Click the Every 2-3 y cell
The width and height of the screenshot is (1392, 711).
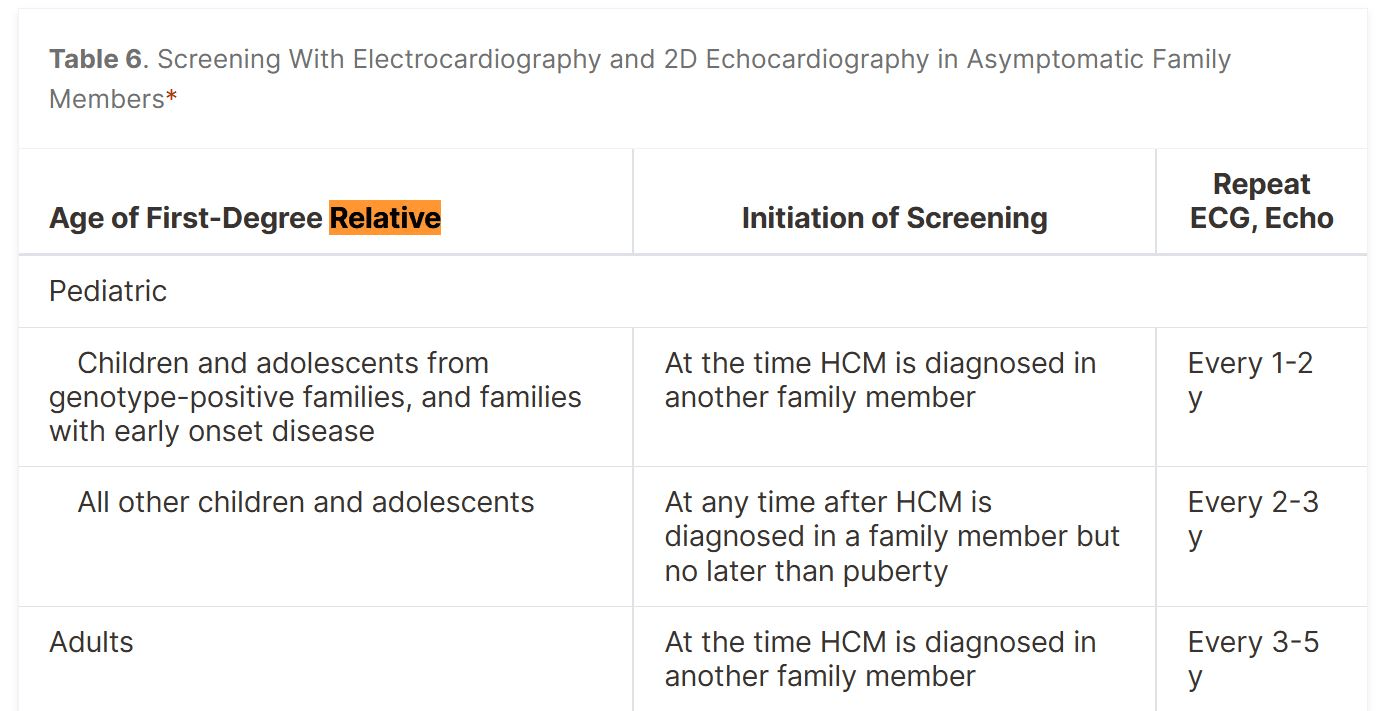pyautogui.click(x=1253, y=519)
